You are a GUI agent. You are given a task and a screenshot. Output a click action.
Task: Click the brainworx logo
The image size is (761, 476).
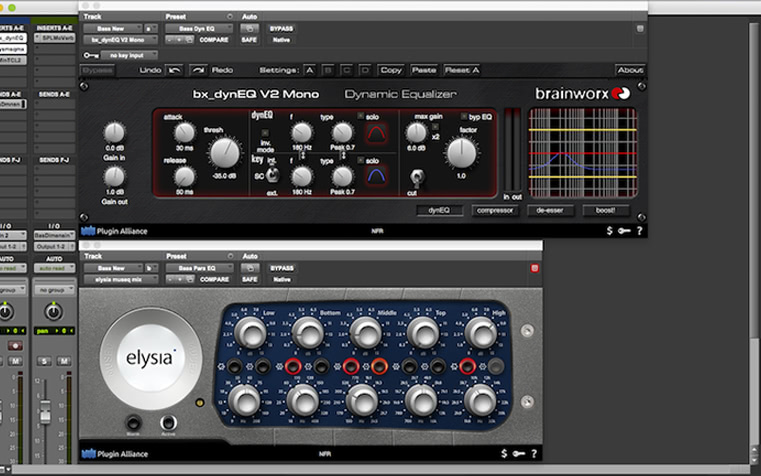coord(582,93)
